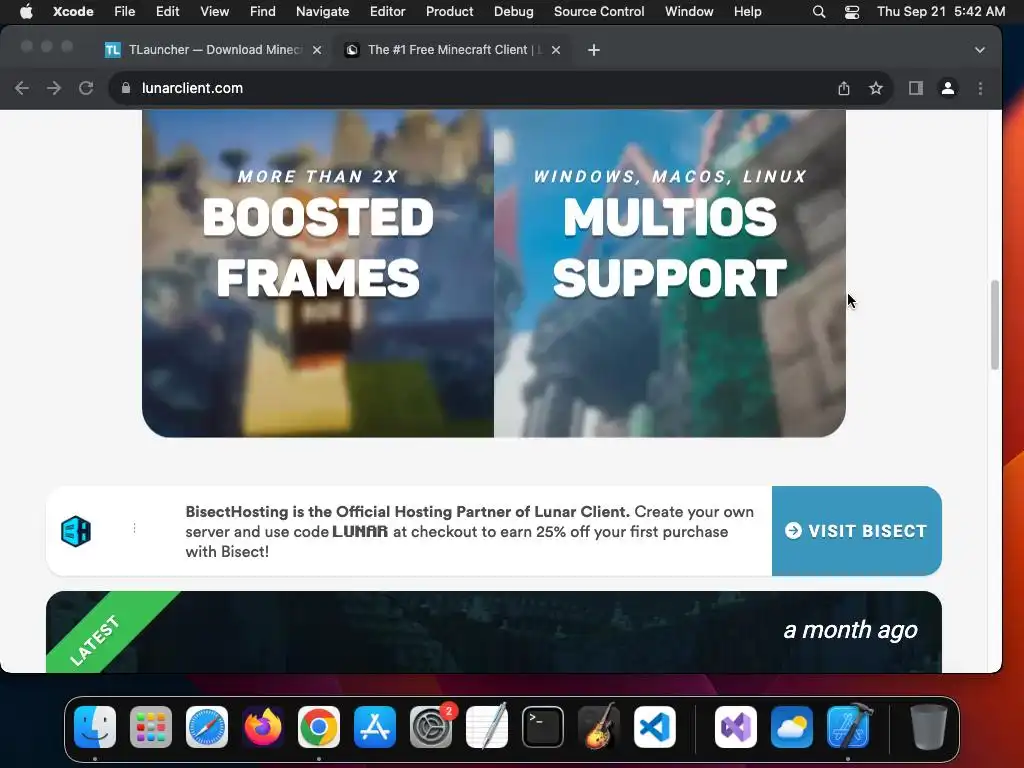Open Control Center in menu bar

point(852,12)
